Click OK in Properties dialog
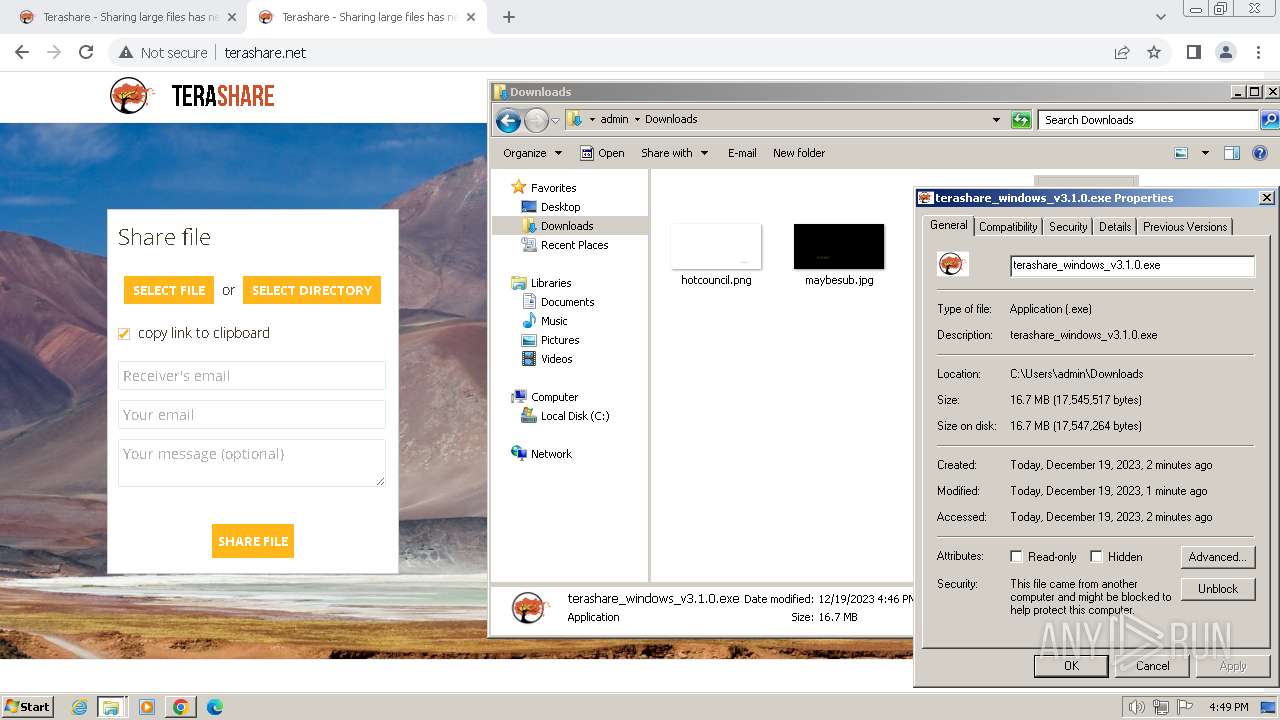This screenshot has width=1280, height=720. click(1071, 666)
